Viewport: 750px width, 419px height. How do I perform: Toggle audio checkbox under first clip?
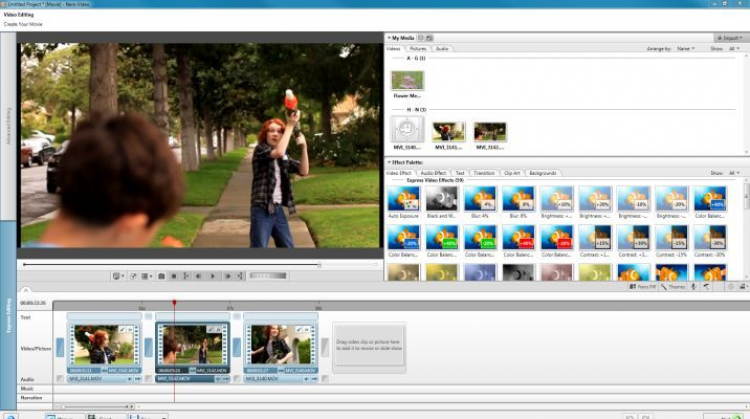[61, 379]
